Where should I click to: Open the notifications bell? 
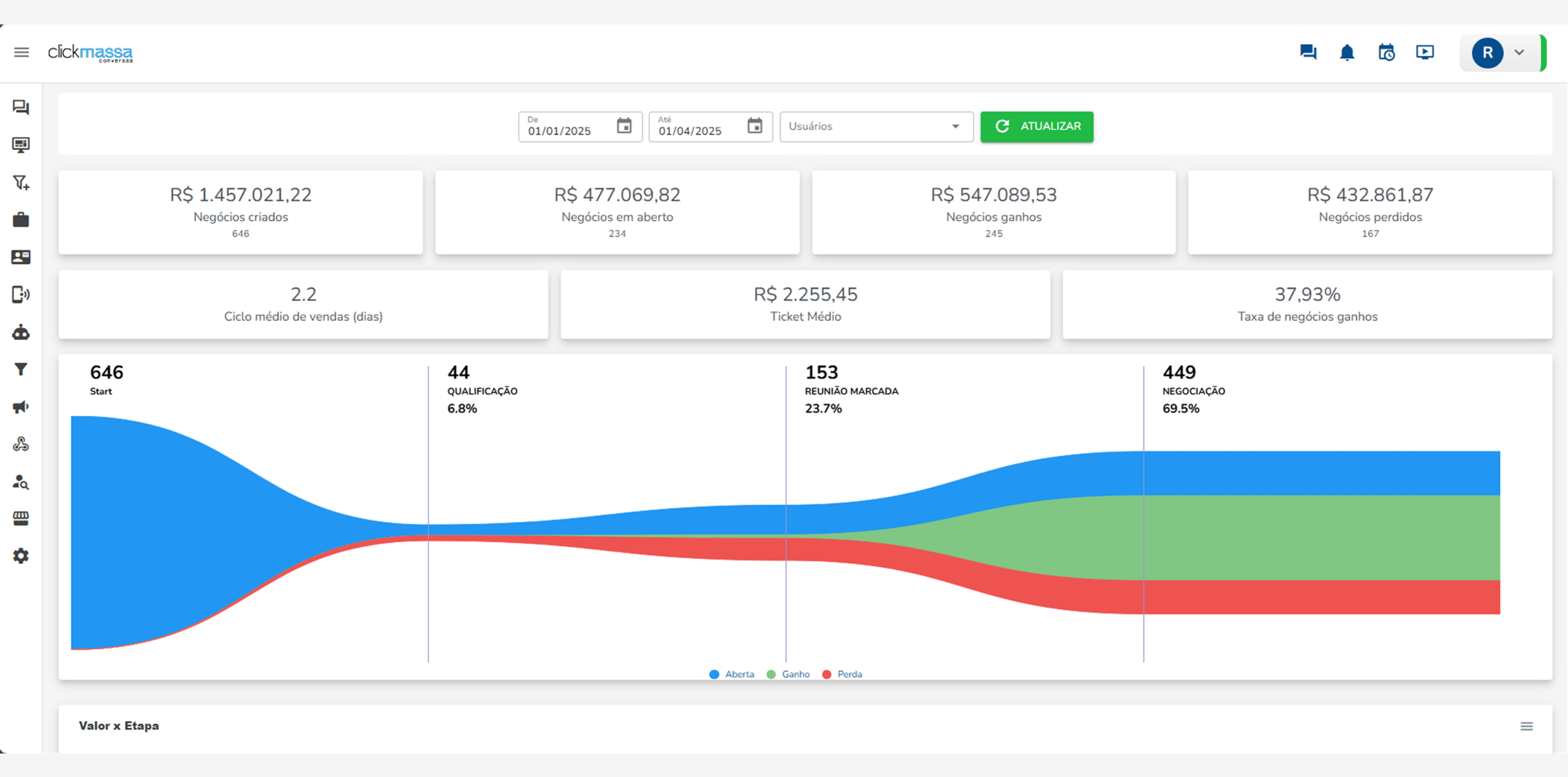(x=1347, y=53)
